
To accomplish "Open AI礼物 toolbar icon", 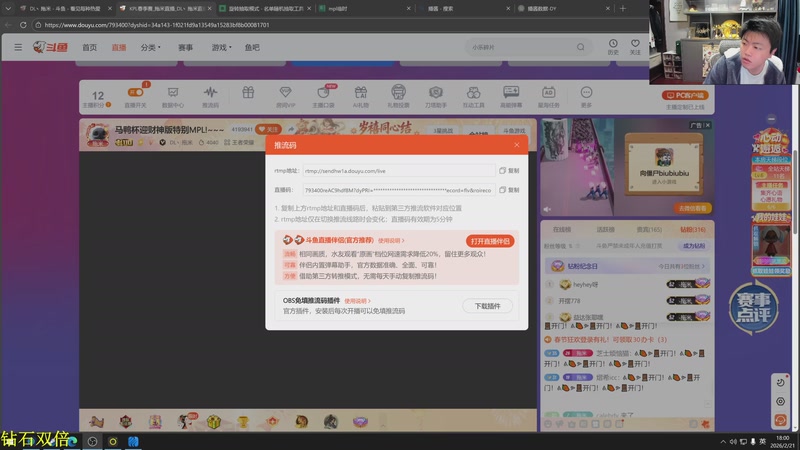I will pyautogui.click(x=360, y=97).
